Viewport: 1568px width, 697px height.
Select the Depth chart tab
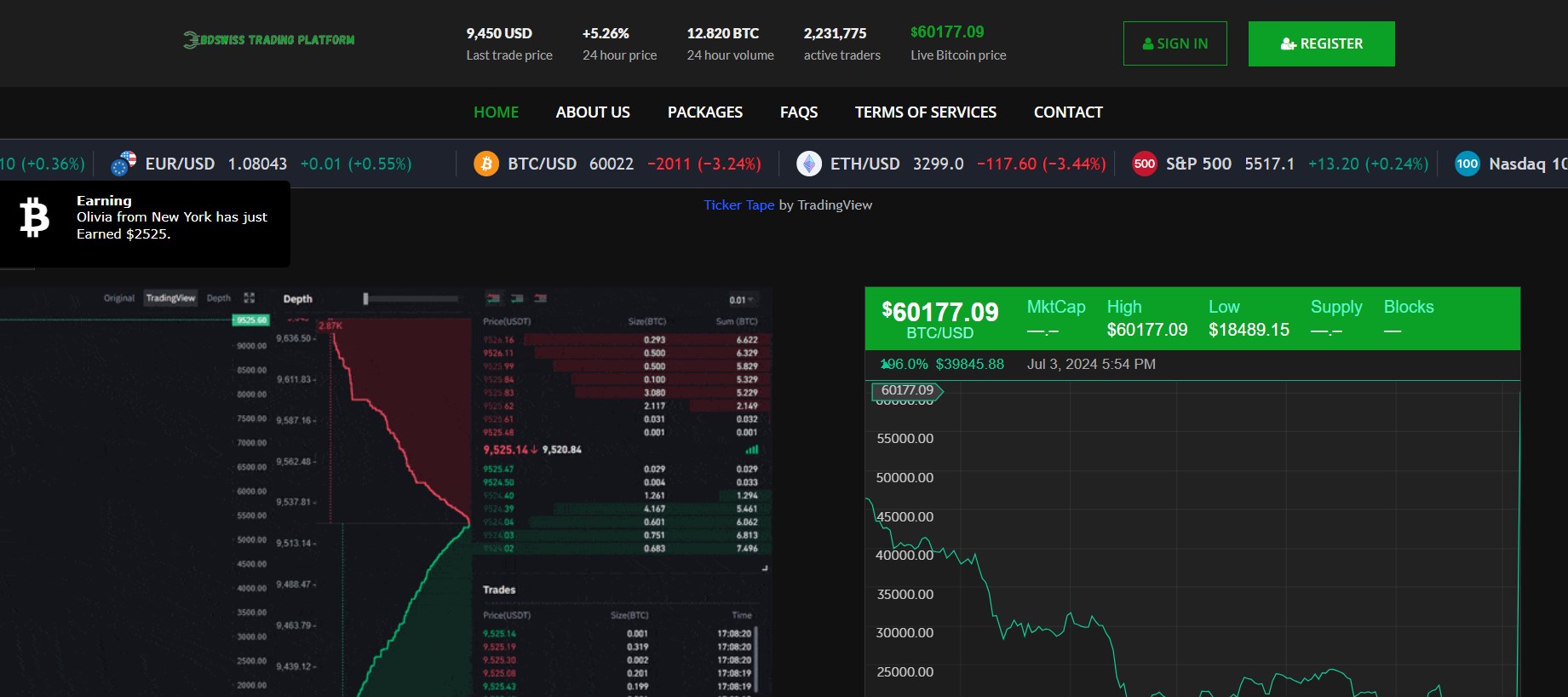click(x=219, y=298)
